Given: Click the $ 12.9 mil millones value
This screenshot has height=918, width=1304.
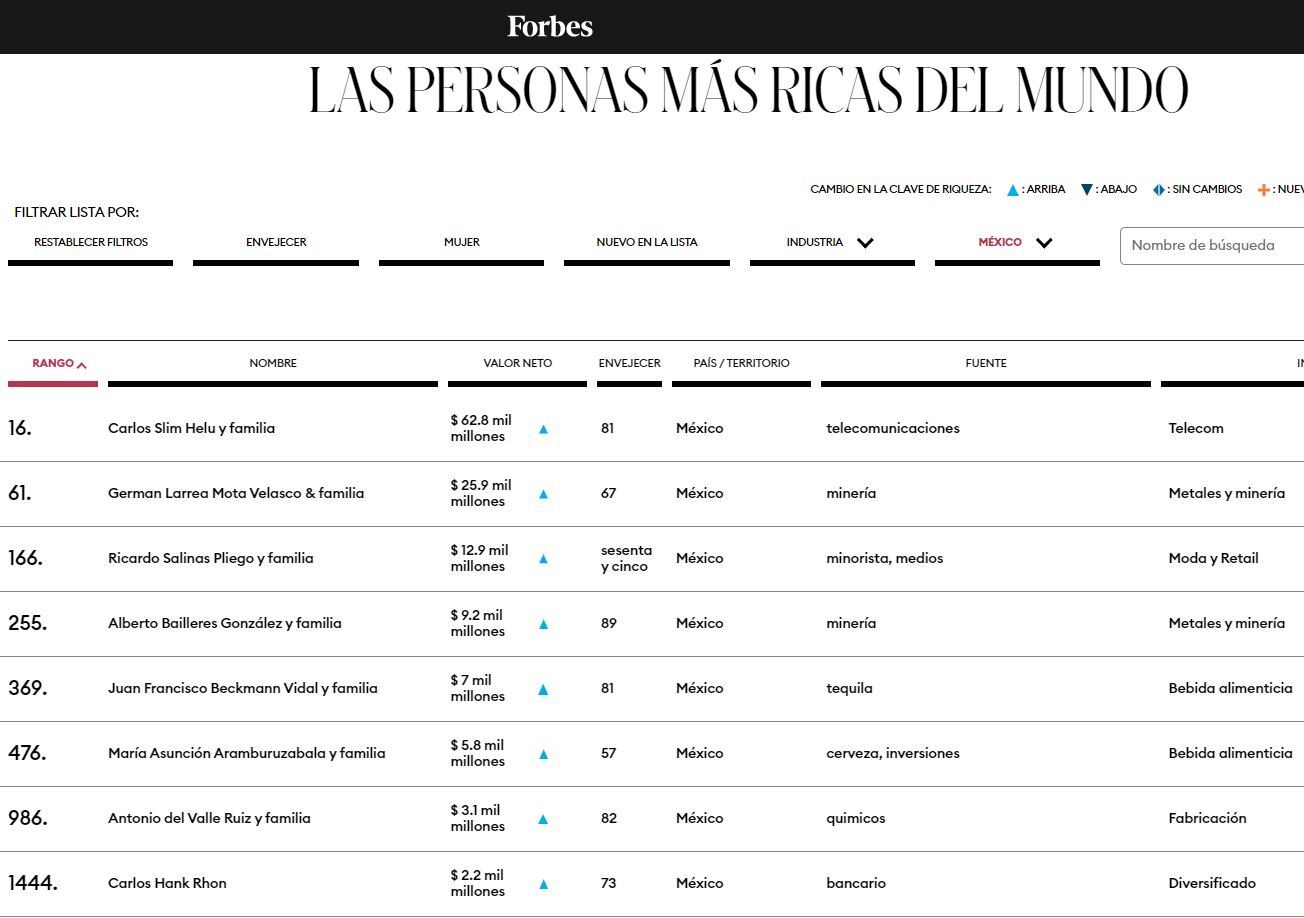Looking at the screenshot, I should pos(480,558).
